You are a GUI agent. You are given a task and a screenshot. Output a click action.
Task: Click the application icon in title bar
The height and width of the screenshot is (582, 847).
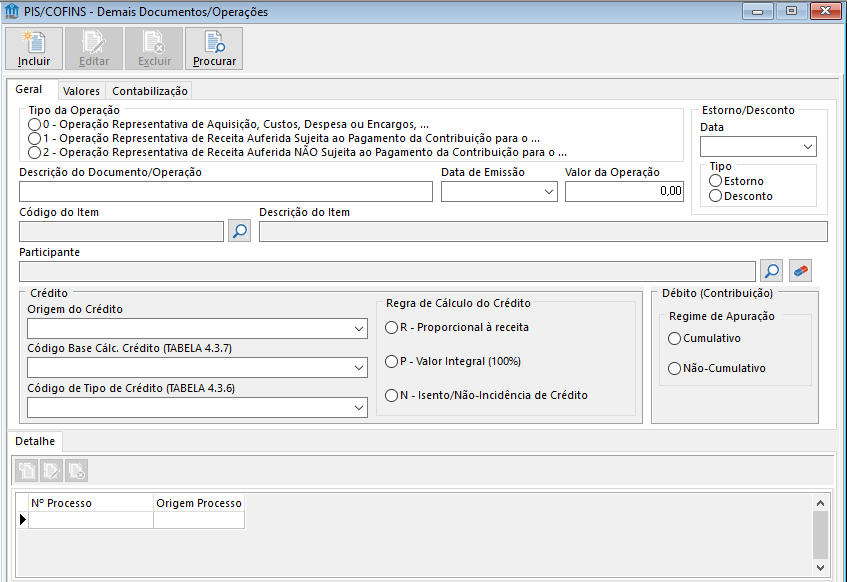point(12,11)
